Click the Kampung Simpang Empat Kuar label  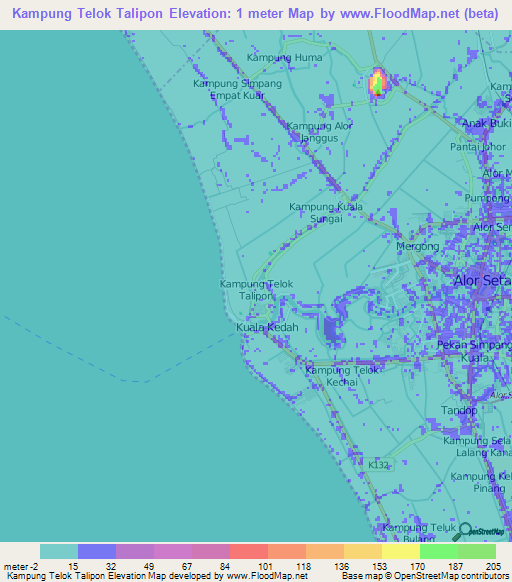coord(237,89)
